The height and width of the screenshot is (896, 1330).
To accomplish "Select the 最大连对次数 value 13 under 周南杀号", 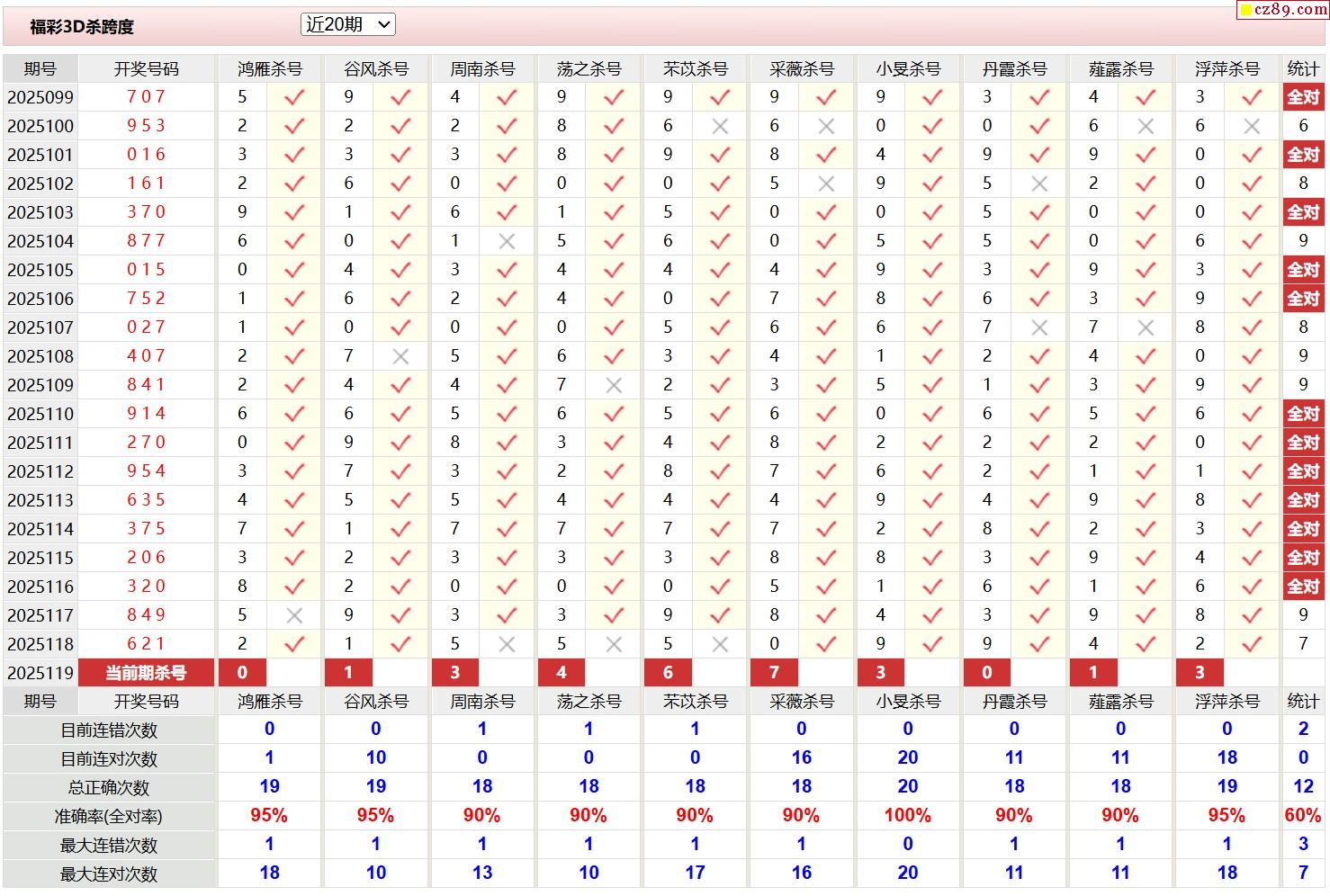I will (x=482, y=874).
